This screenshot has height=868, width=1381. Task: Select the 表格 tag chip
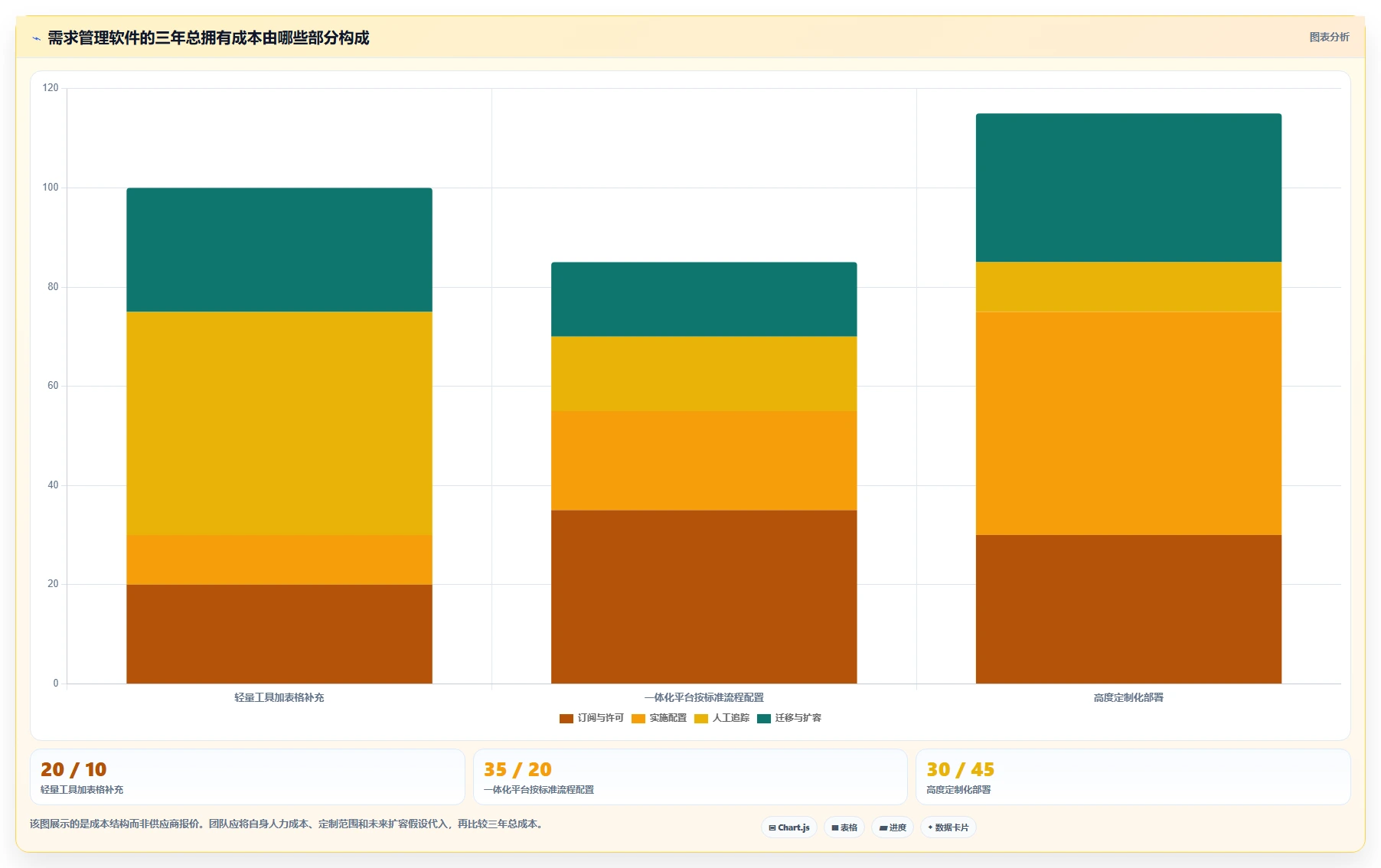[x=844, y=827]
